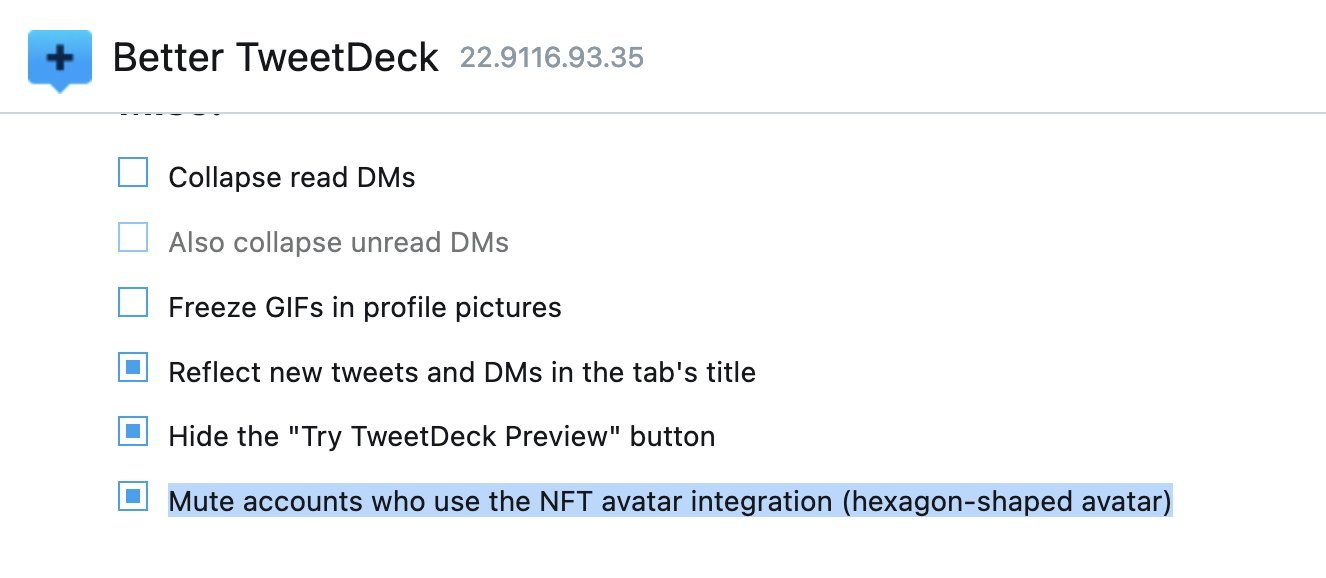Click the plus sign inside the blue logo
Image resolution: width=1326 pixels, height=578 pixels.
point(60,58)
